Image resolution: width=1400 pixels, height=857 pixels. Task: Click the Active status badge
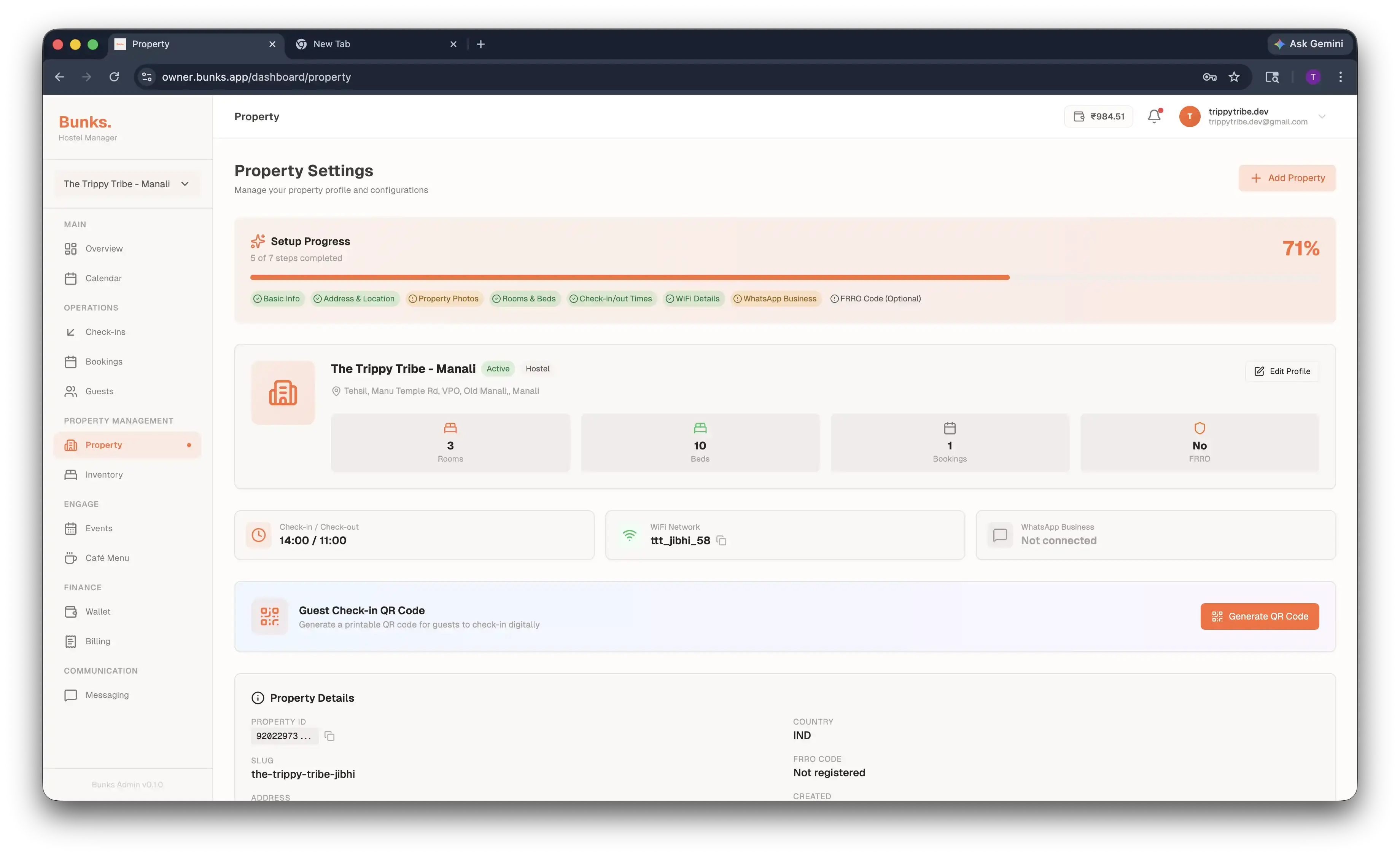(x=498, y=369)
